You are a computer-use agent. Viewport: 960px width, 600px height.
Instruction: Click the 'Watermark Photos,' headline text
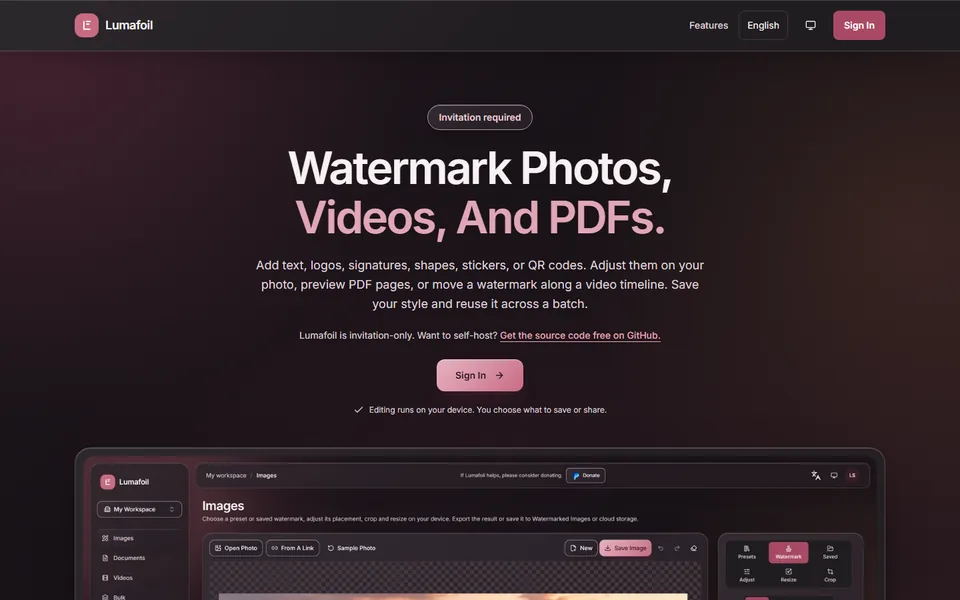(479, 168)
